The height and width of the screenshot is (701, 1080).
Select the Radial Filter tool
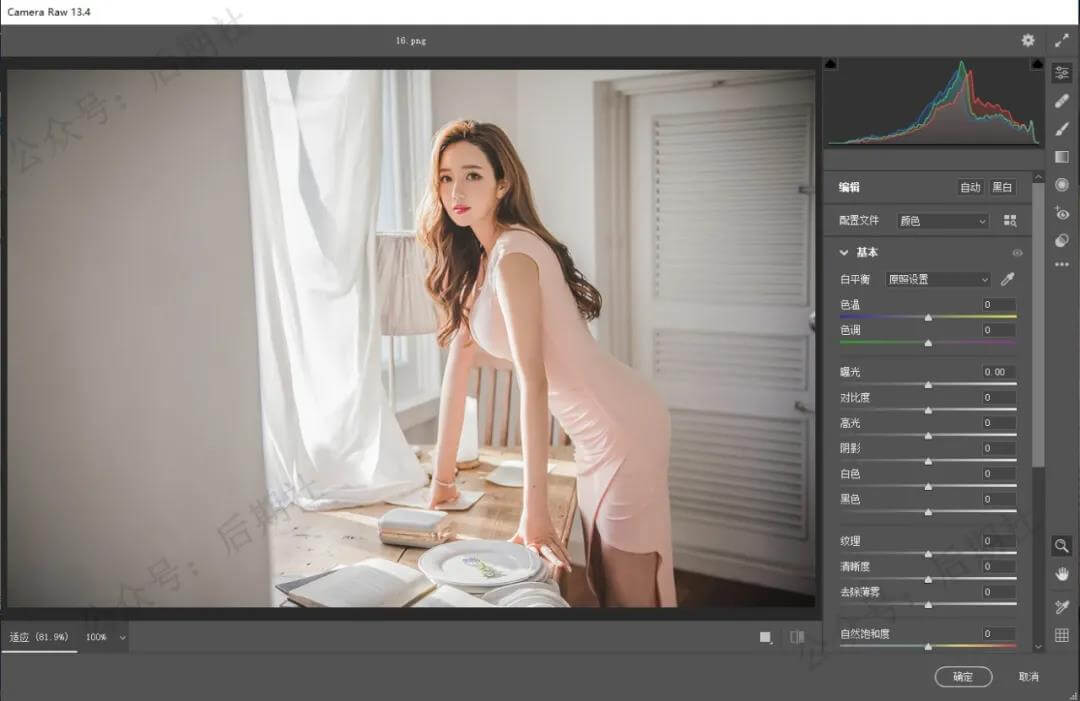1061,185
